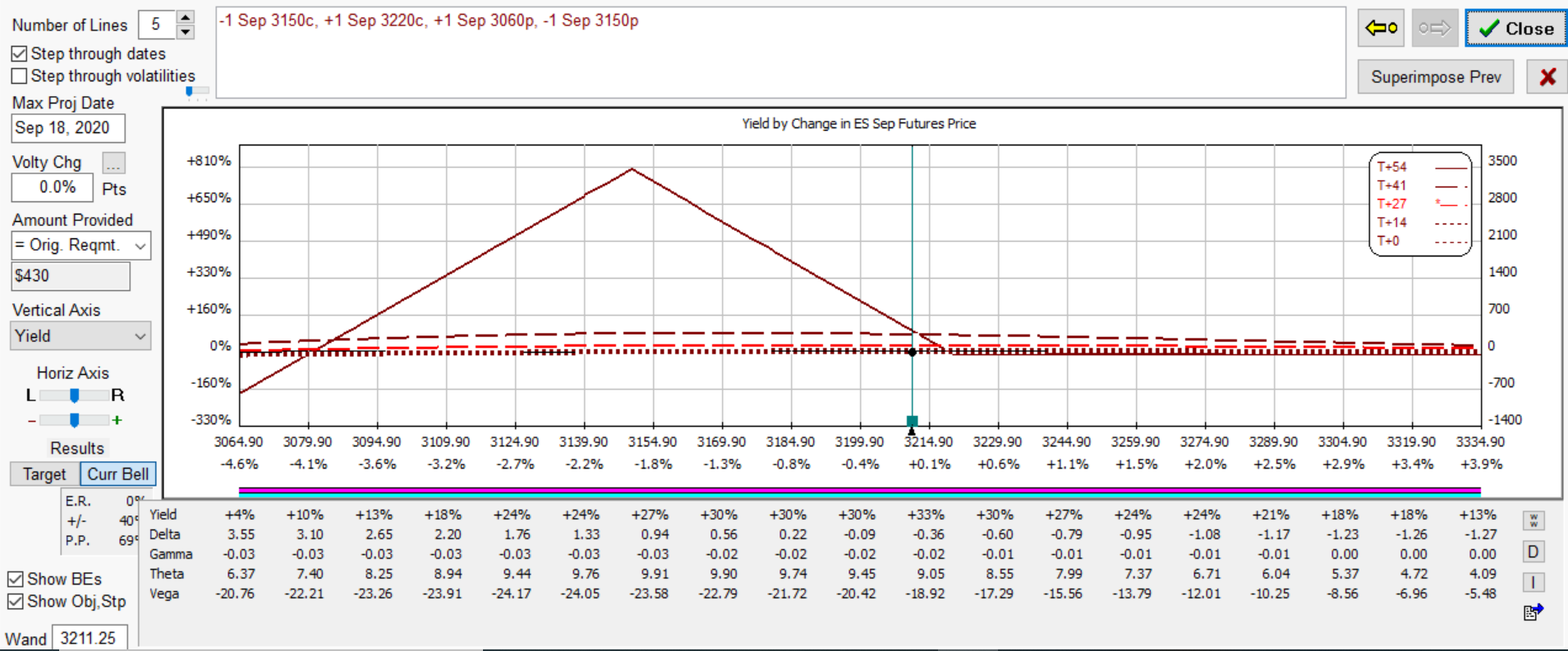This screenshot has width=1568, height=651.
Task: Click the option legs description text box
Action: (x=780, y=53)
